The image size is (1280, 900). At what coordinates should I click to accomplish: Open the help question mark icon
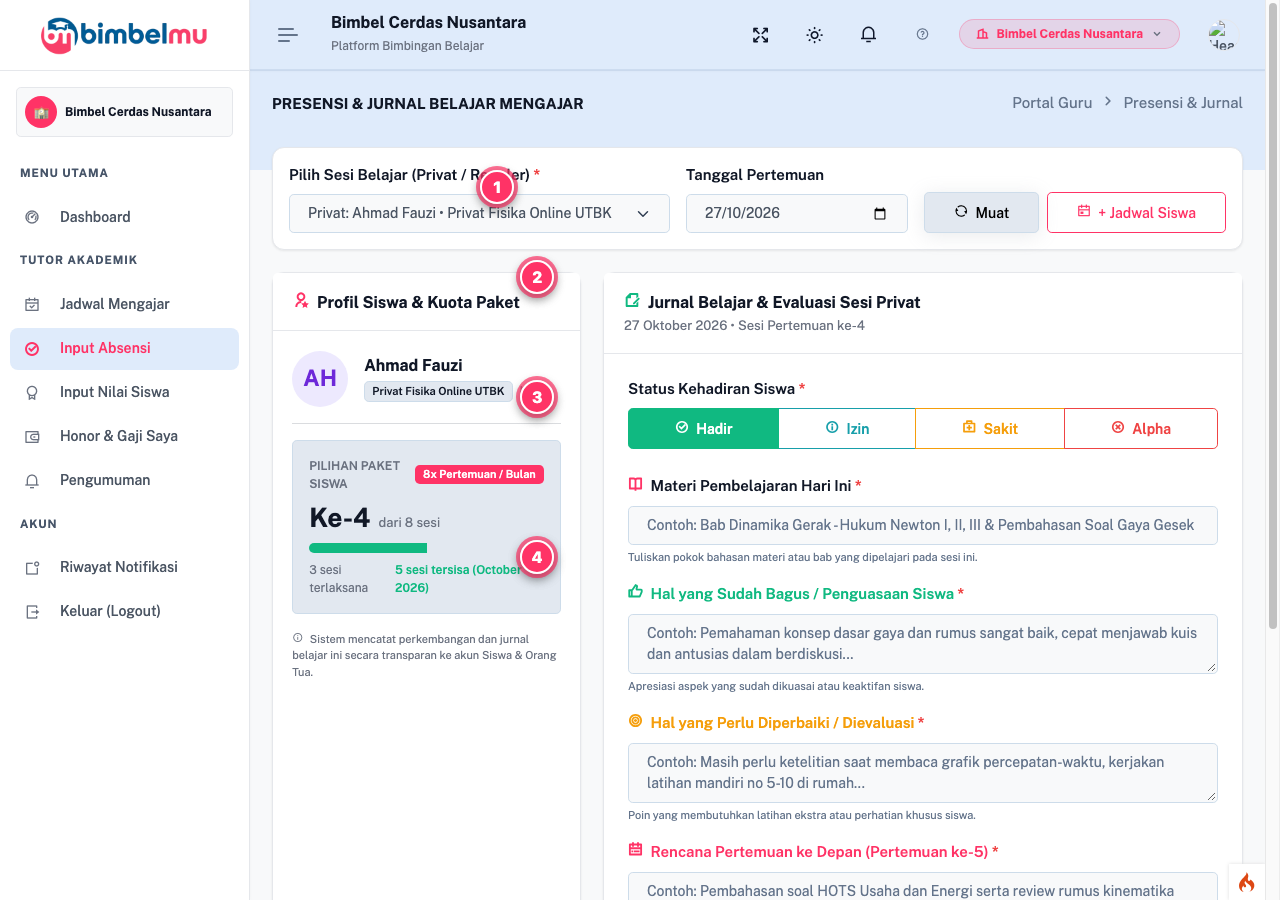pyautogui.click(x=922, y=34)
